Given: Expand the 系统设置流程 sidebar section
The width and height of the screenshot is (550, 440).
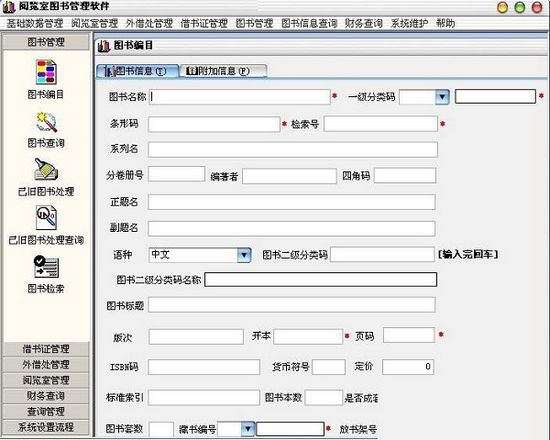Looking at the screenshot, I should pyautogui.click(x=46, y=427).
